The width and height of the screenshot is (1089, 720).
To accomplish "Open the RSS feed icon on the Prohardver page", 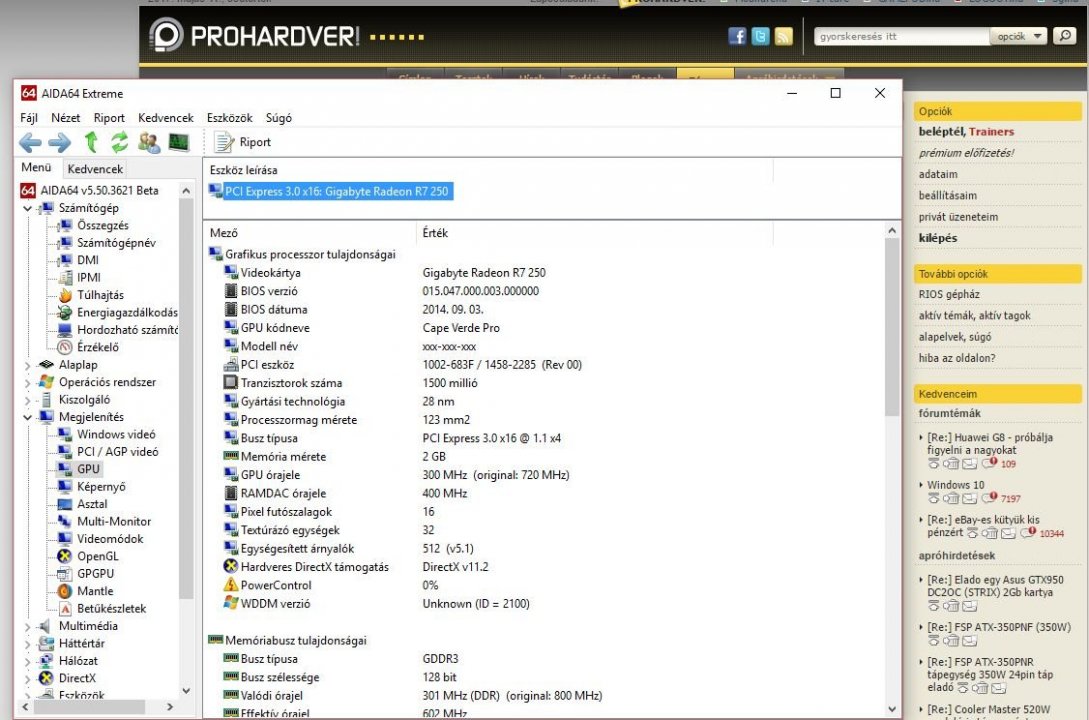I will tap(783, 36).
